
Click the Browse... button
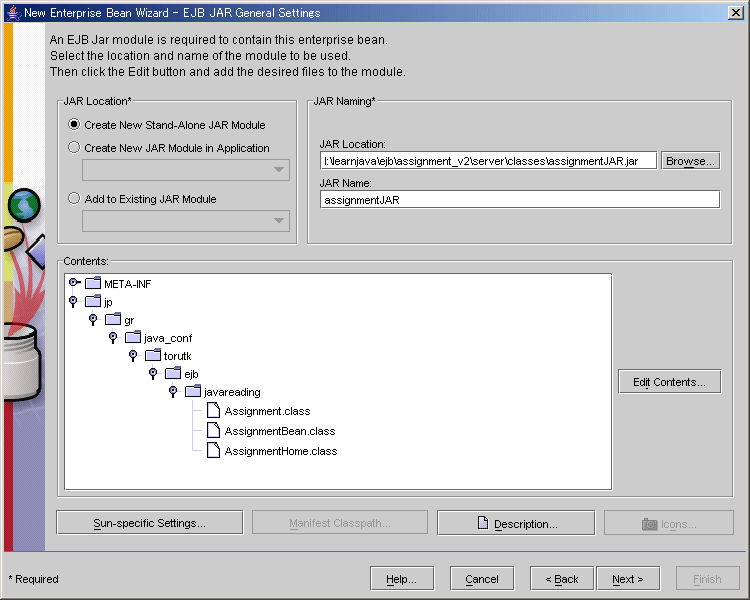pyautogui.click(x=690, y=161)
